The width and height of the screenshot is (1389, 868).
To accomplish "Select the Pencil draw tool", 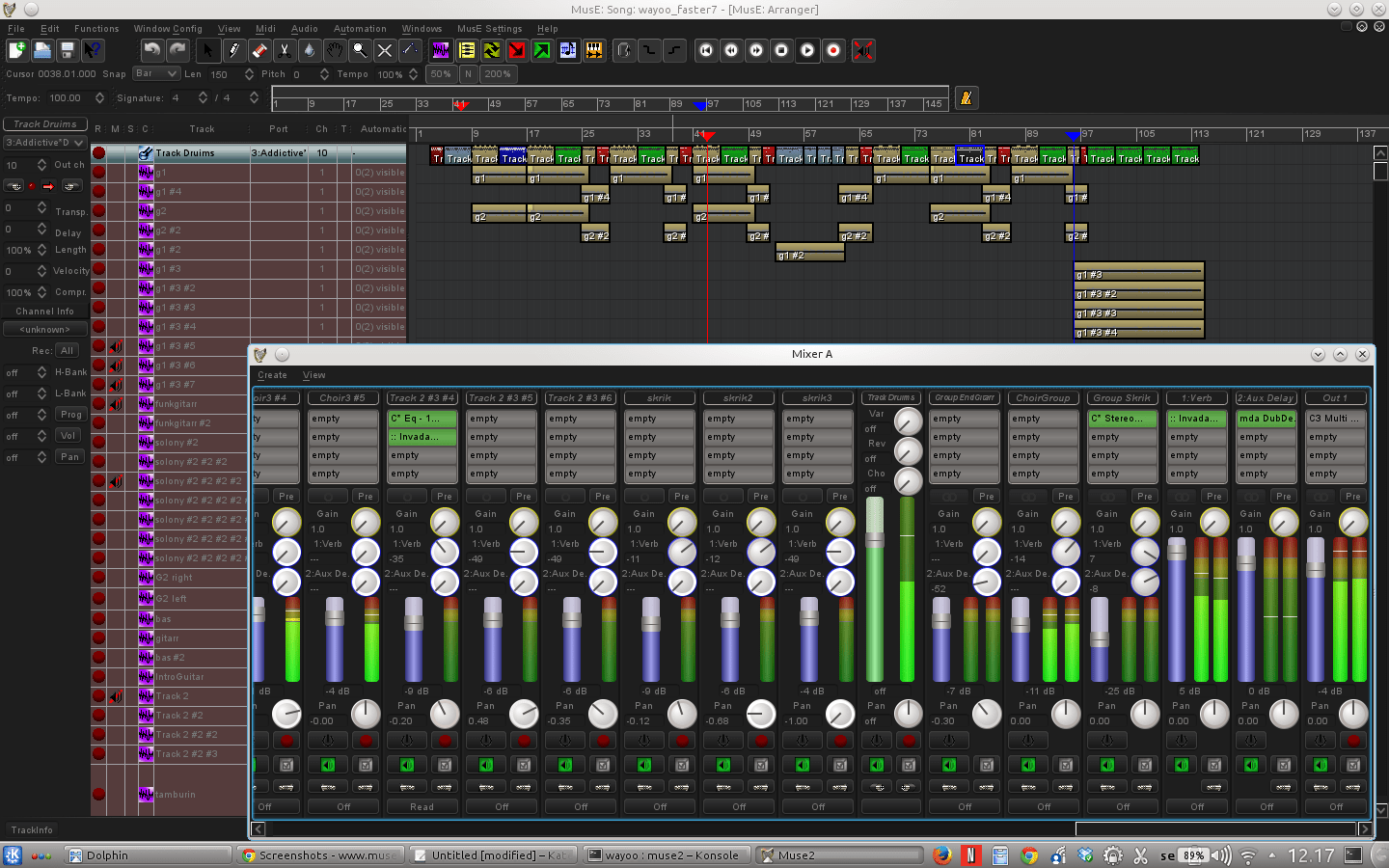I will (234, 50).
